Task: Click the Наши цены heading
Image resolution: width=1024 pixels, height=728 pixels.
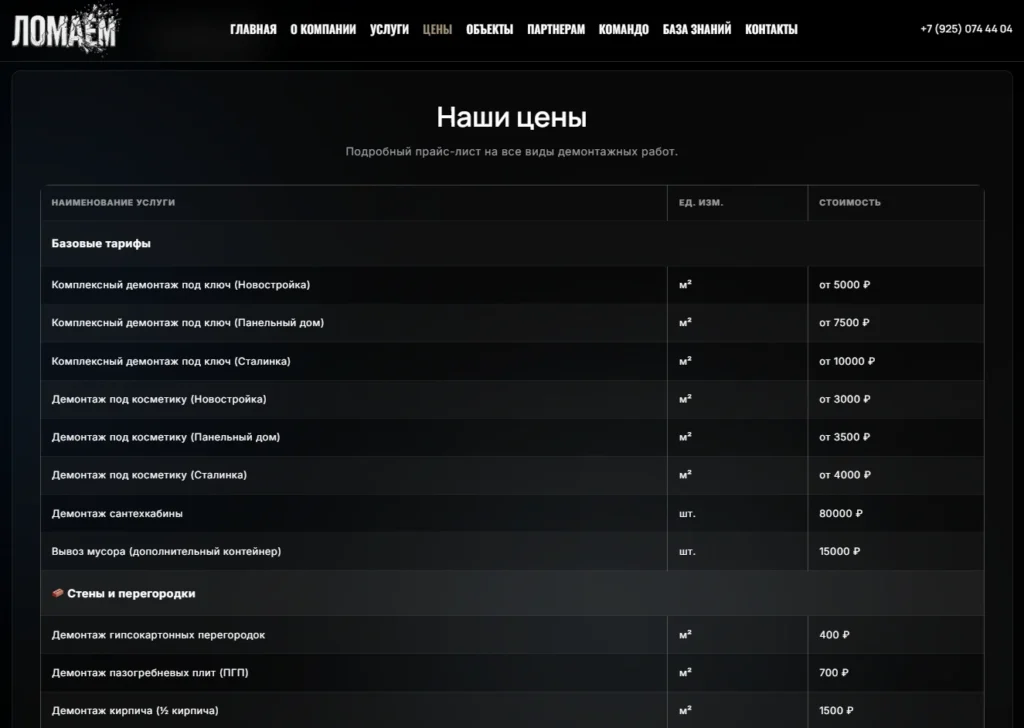Action: [511, 118]
